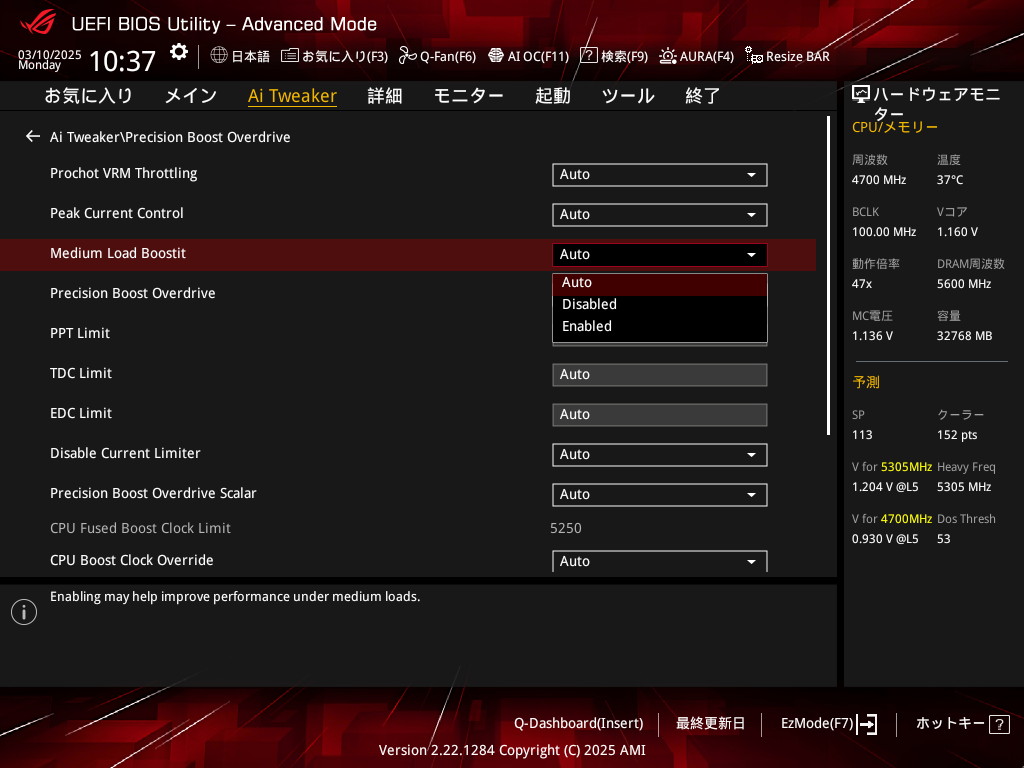Click CPU Fused Boost Clock Limit value 5250
This screenshot has height=768, width=1024.
pyautogui.click(x=566, y=528)
